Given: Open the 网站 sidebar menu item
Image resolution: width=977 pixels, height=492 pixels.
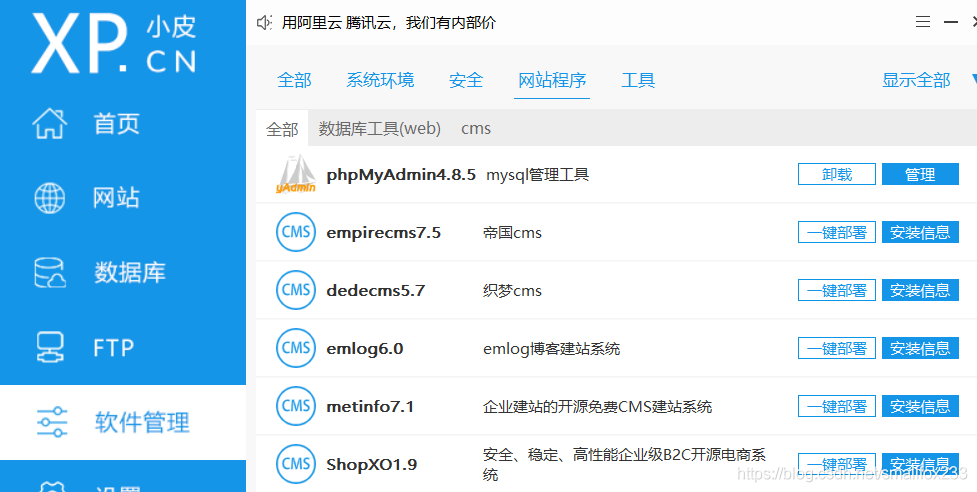Looking at the screenshot, I should point(123,198).
